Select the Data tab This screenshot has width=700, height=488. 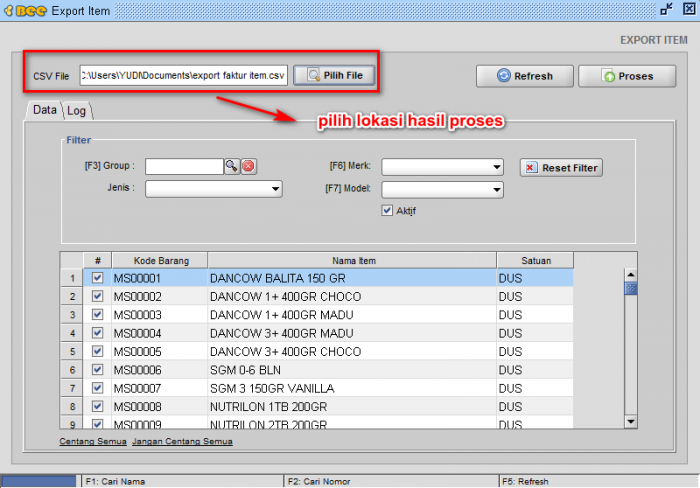[44, 110]
